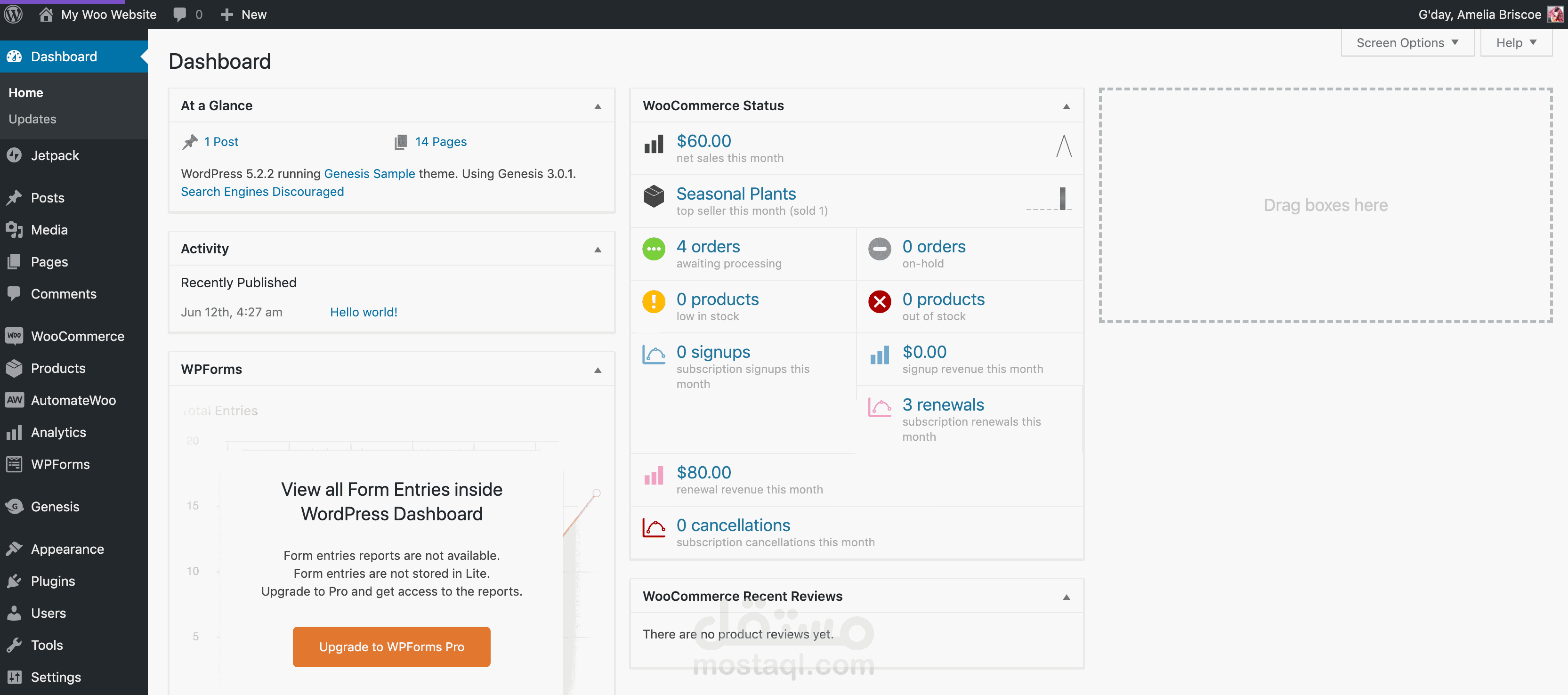Click the green awaiting processing orders icon
The image size is (1568, 695).
(654, 249)
